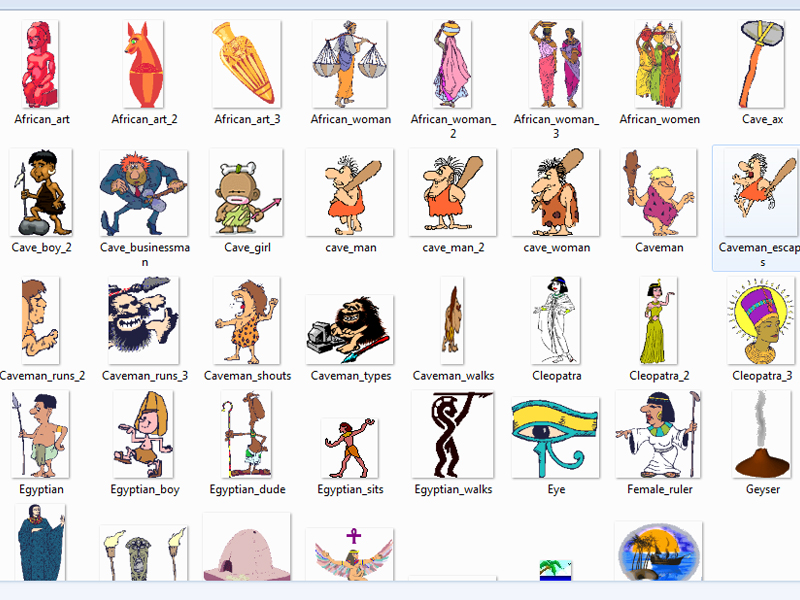Click the African_art_2 red fox vase image
800x600 pixels.
(144, 64)
